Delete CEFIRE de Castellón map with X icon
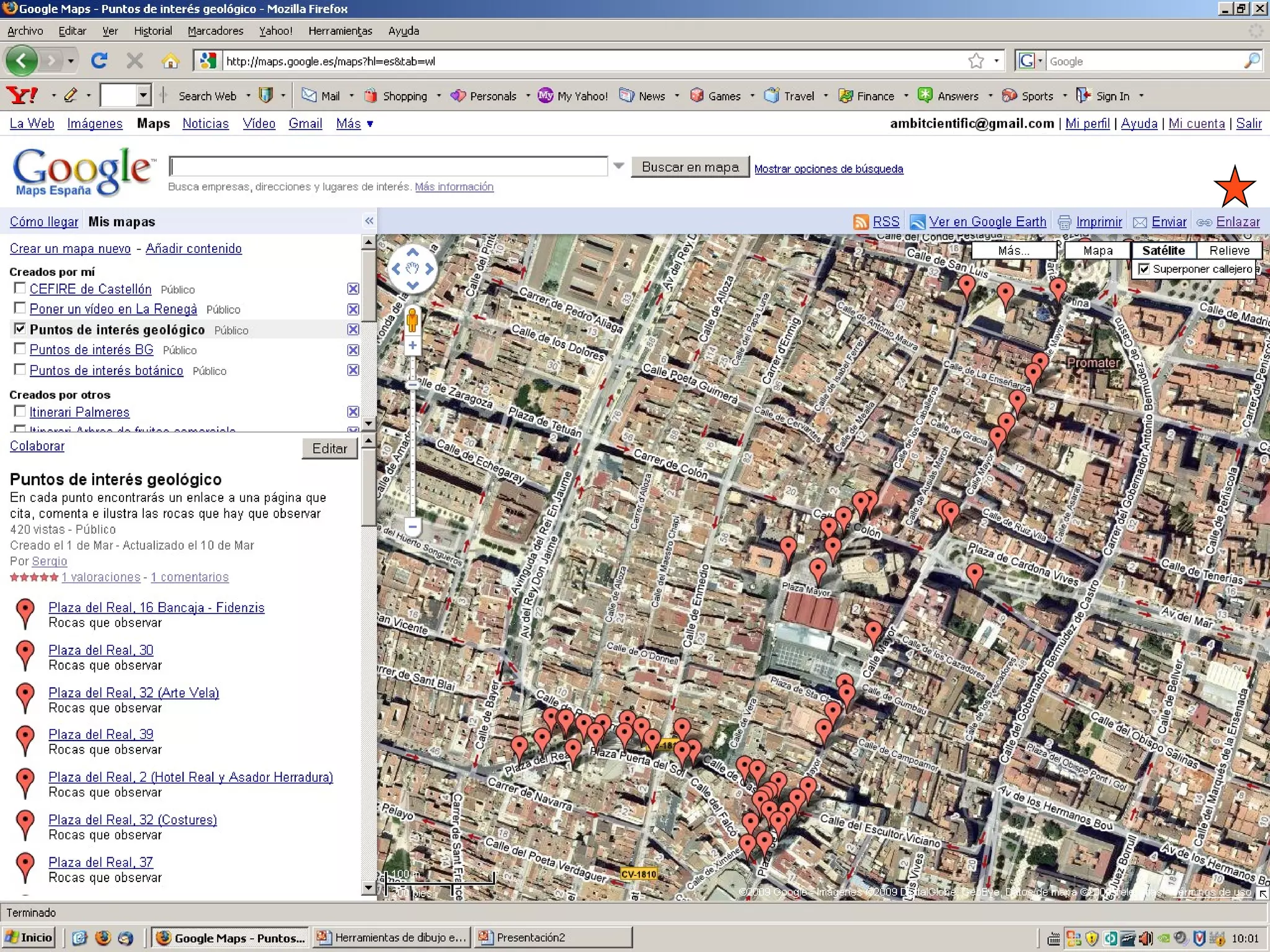Viewport: 1270px width, 952px height. tap(353, 289)
